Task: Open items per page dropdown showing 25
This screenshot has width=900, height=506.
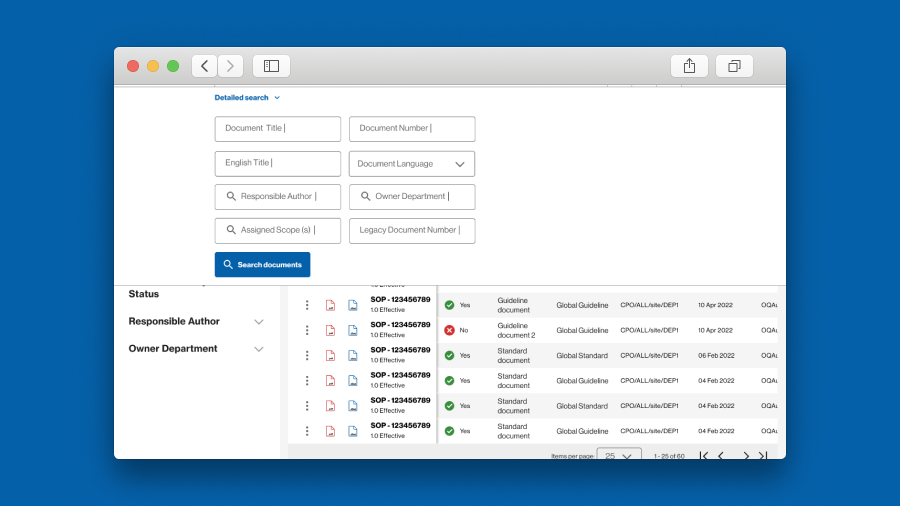Action: [619, 455]
